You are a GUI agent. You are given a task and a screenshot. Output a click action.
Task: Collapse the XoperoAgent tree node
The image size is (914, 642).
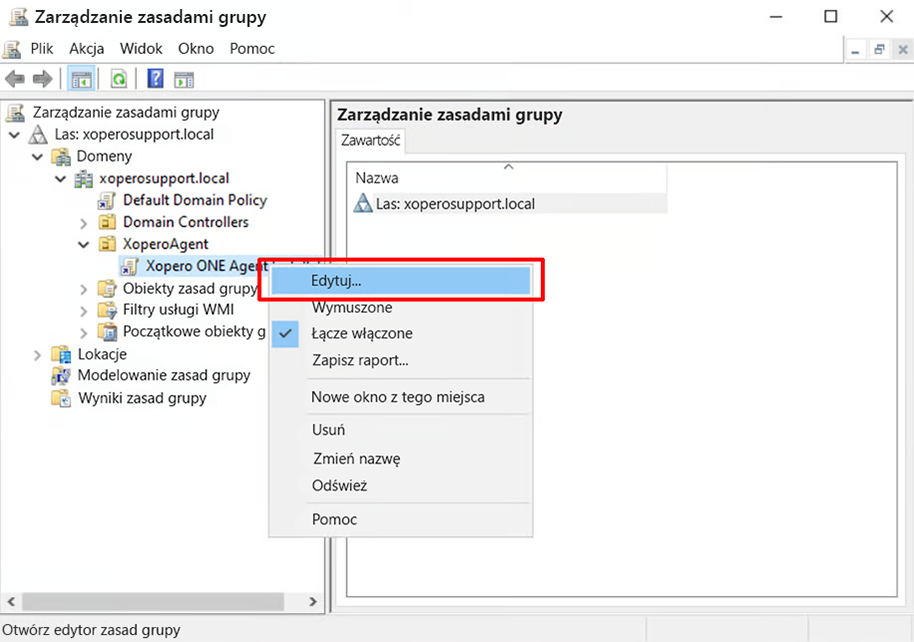[84, 244]
